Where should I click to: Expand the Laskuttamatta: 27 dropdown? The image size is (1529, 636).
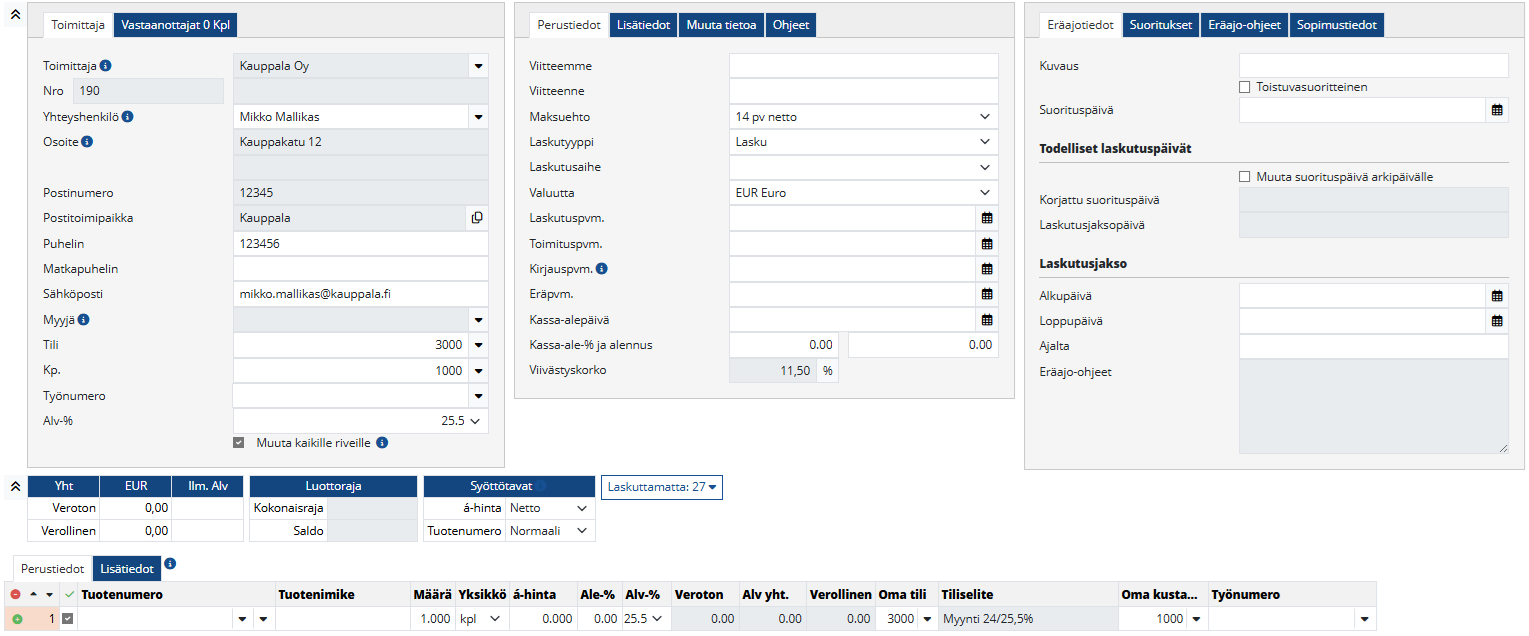(662, 487)
